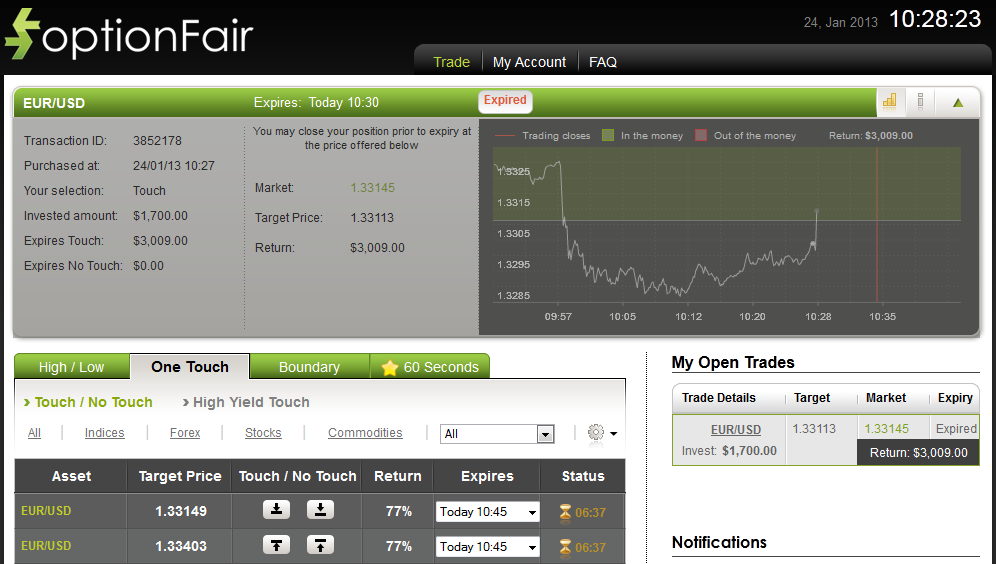Collapse the EUR/USD position panel

[x=958, y=101]
